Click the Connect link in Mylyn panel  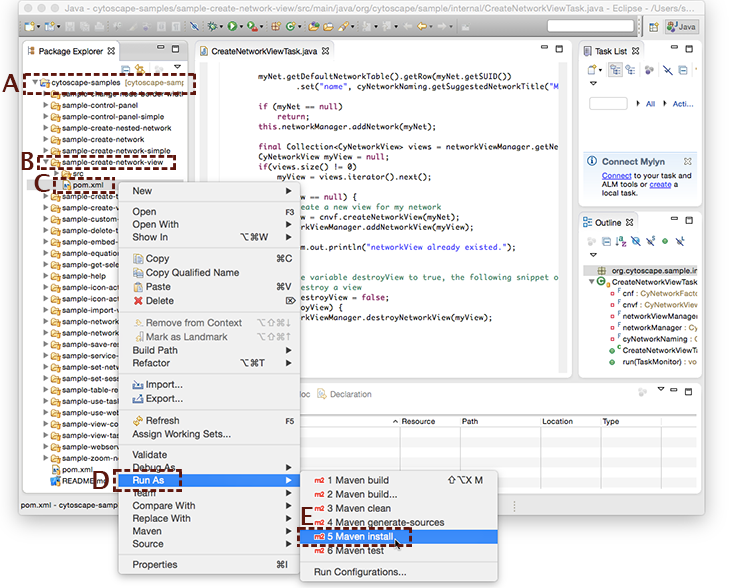pyautogui.click(x=617, y=176)
